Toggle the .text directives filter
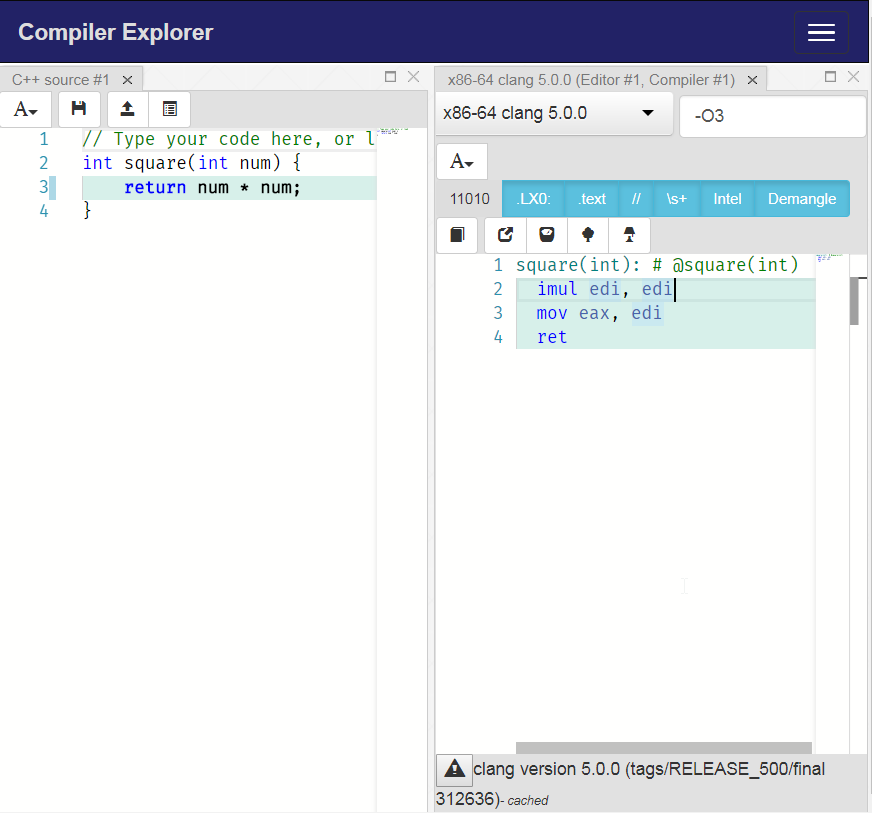The height and width of the screenshot is (813, 872). [592, 199]
